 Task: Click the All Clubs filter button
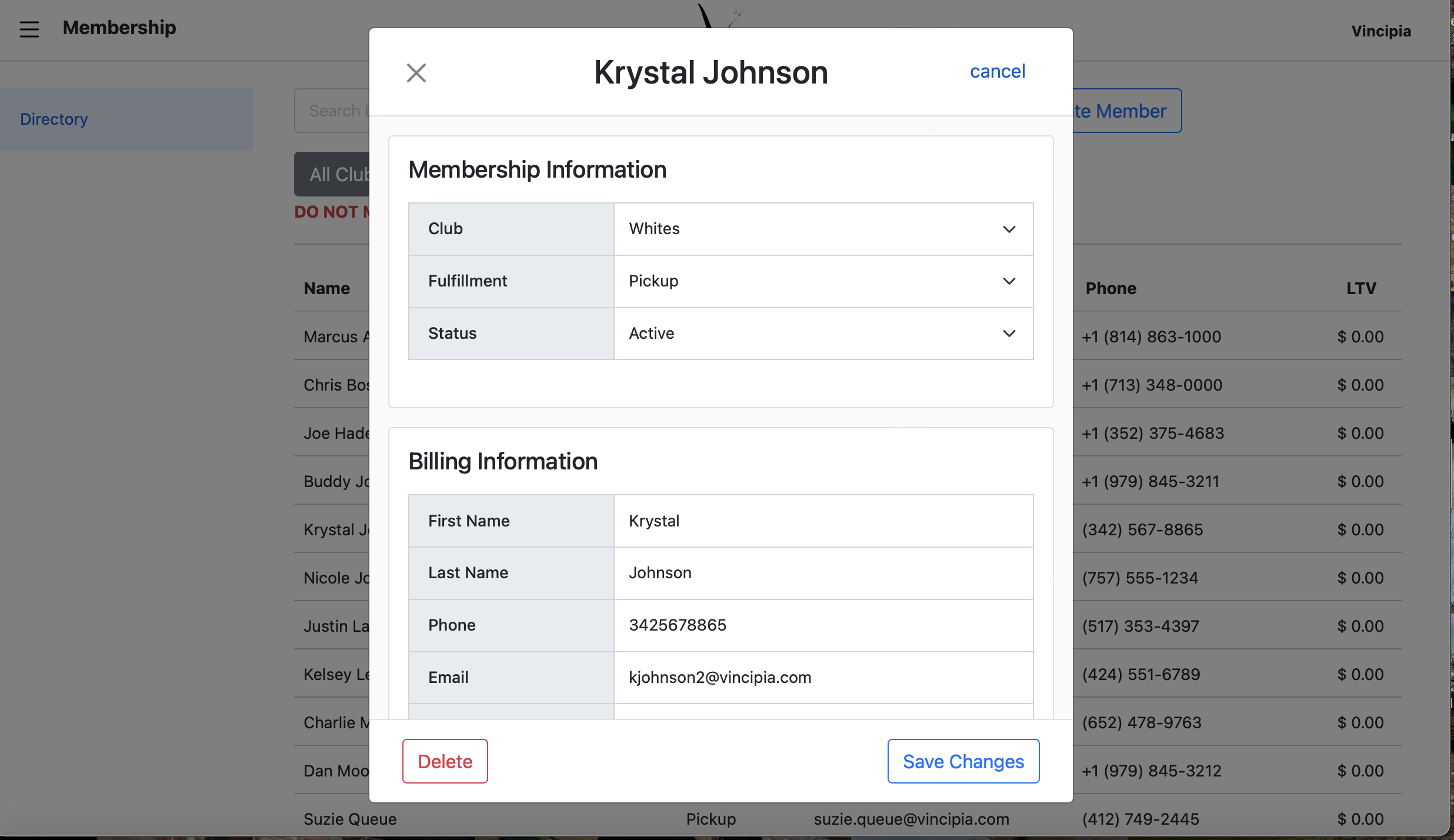pyautogui.click(x=332, y=174)
